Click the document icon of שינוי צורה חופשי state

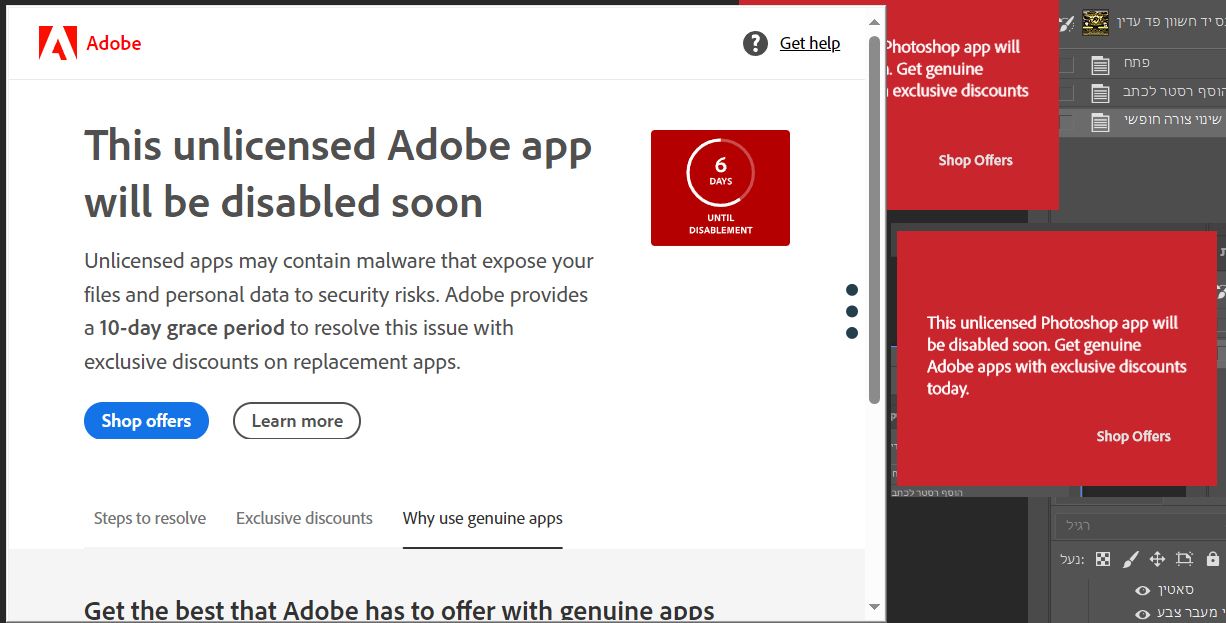click(1100, 122)
